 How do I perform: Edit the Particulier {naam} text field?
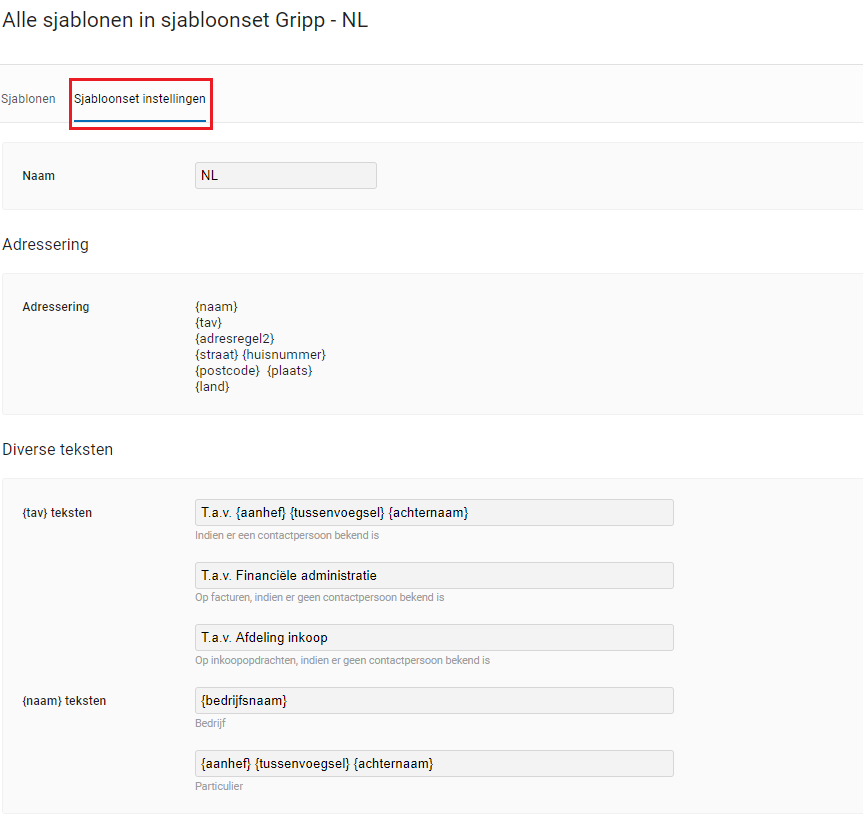434,763
